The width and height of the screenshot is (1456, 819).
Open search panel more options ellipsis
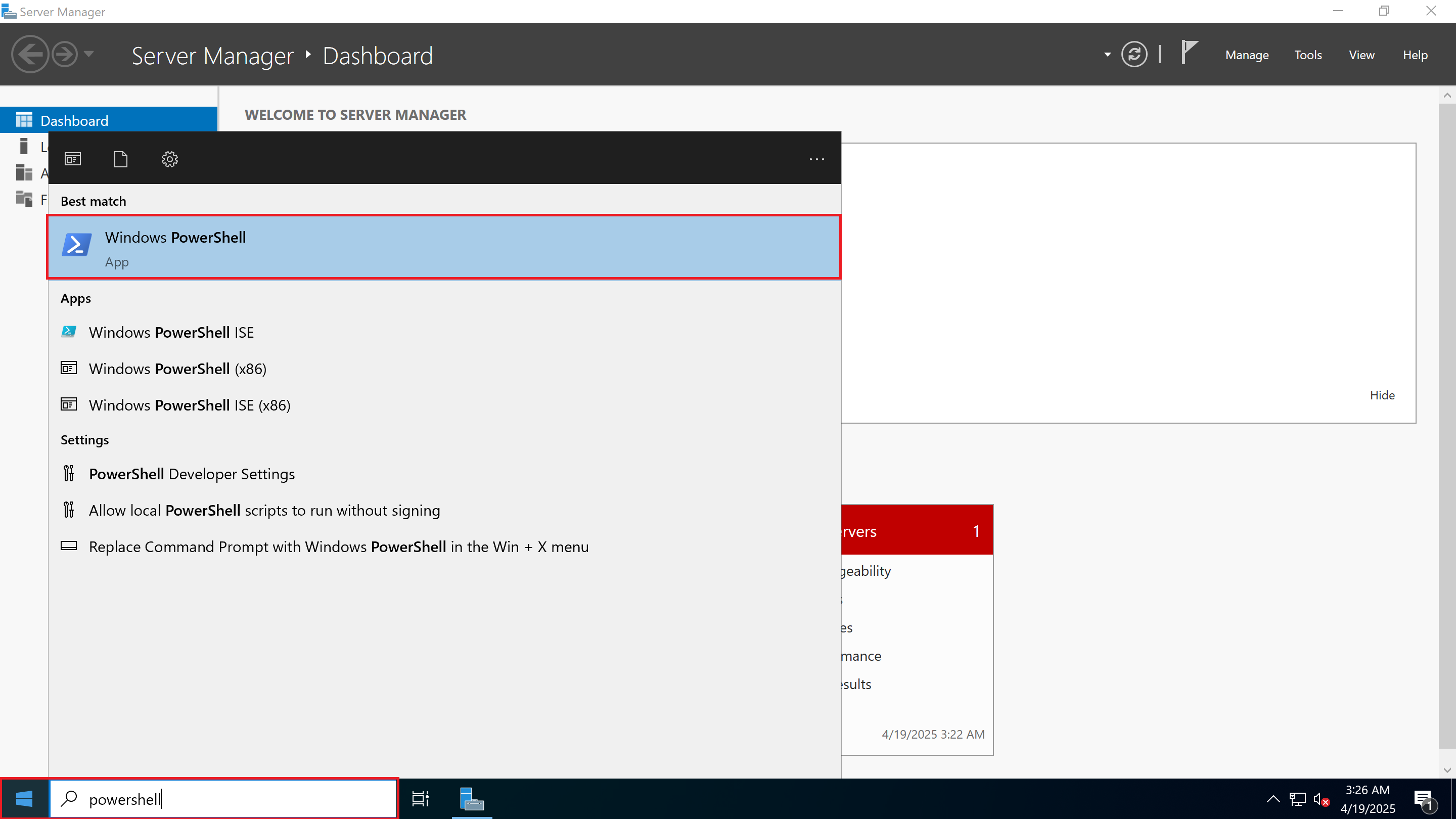pyautogui.click(x=817, y=159)
